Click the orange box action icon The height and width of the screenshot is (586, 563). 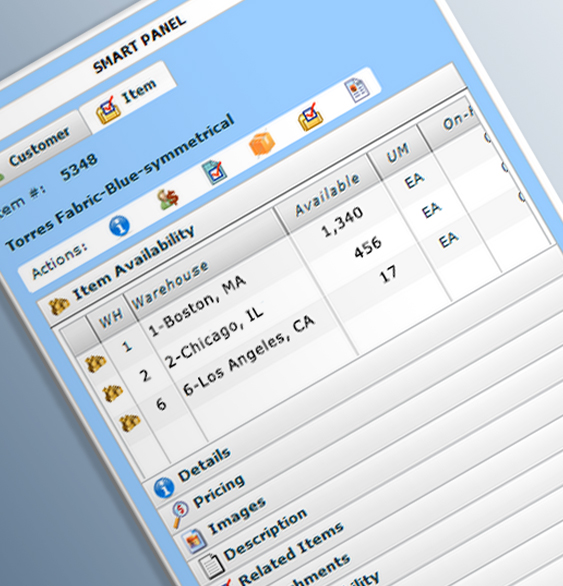[x=262, y=143]
